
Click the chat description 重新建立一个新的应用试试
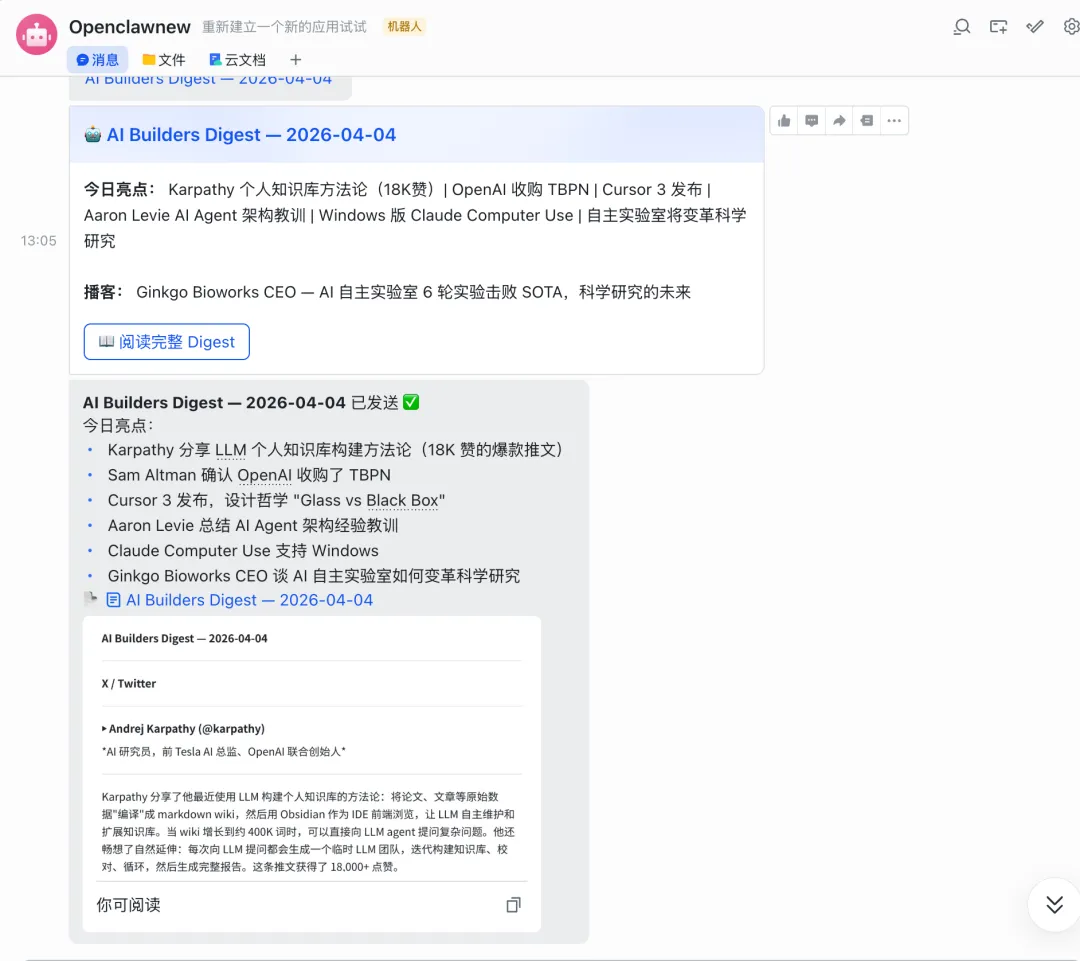click(284, 27)
